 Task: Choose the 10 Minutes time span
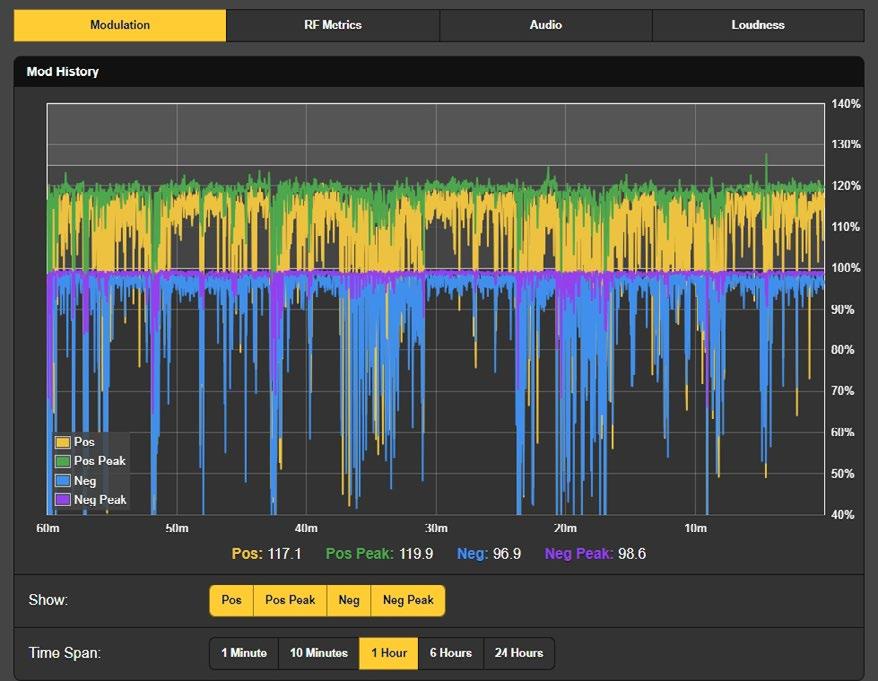[319, 653]
